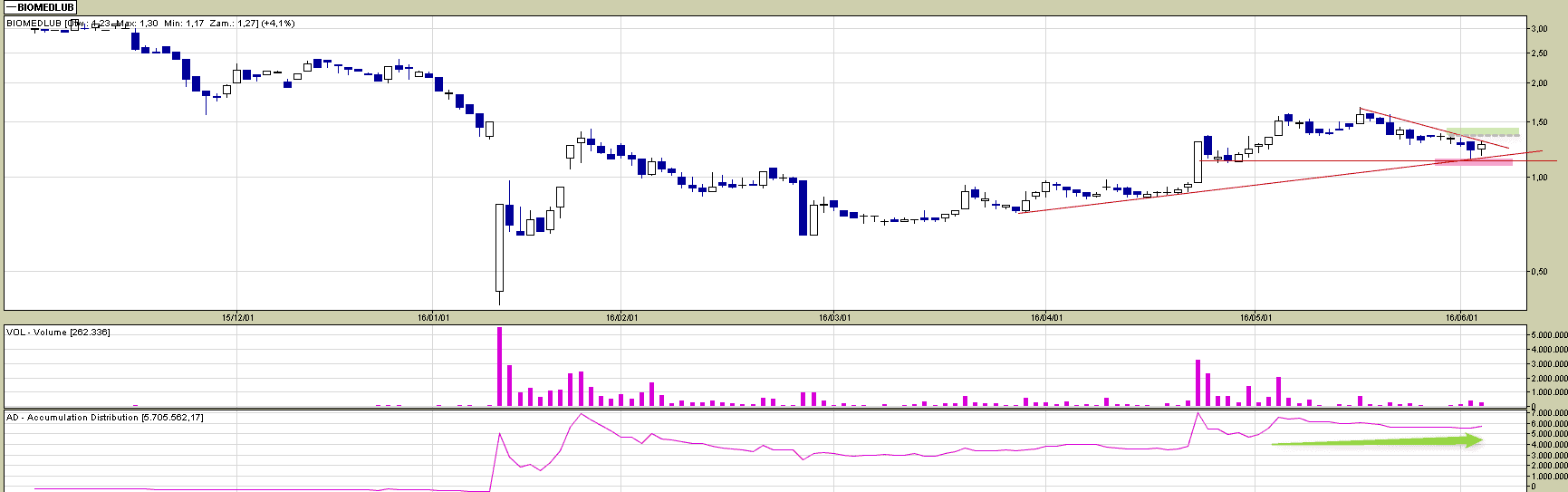
Task: Click the 1,50 price level on price axis
Action: coord(1538,122)
